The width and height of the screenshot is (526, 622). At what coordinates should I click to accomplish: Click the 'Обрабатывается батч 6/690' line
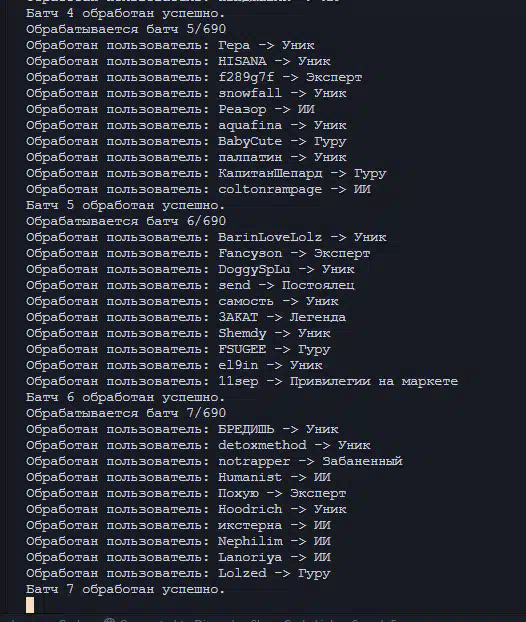click(x=126, y=221)
